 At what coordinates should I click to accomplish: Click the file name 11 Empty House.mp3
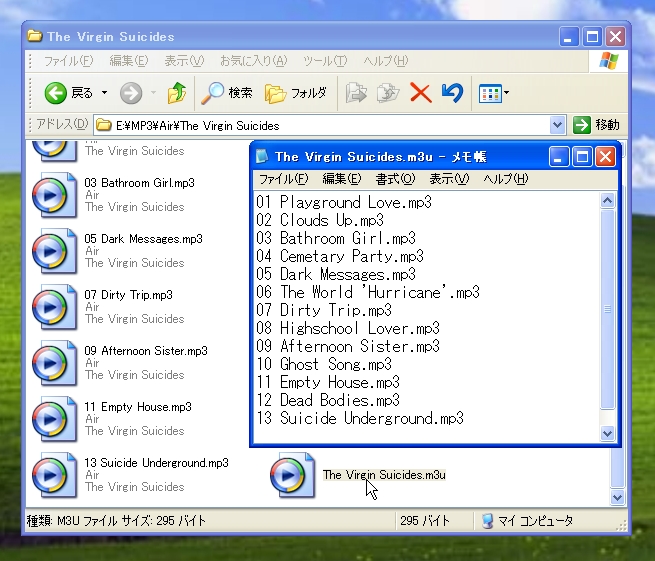pos(138,407)
